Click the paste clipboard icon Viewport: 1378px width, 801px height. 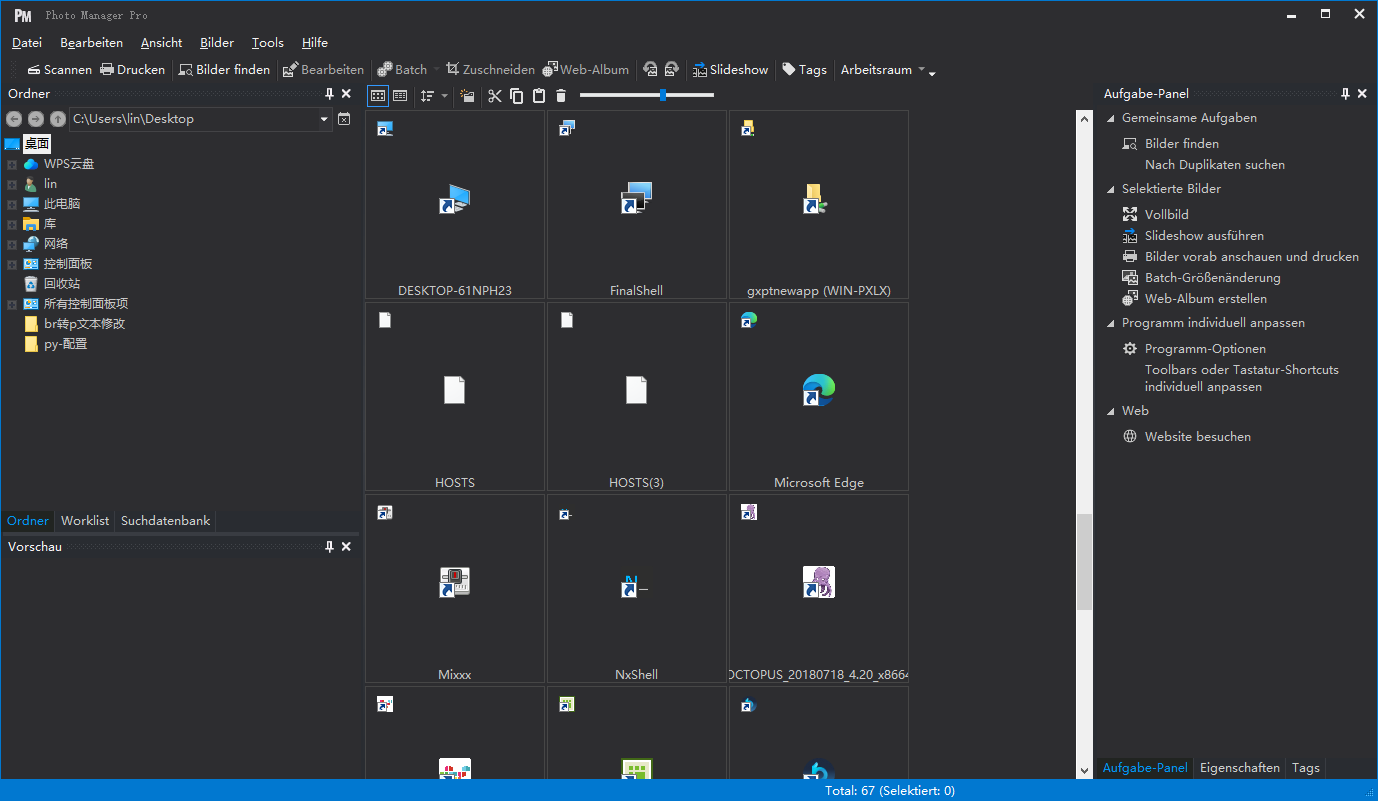pyautogui.click(x=539, y=96)
